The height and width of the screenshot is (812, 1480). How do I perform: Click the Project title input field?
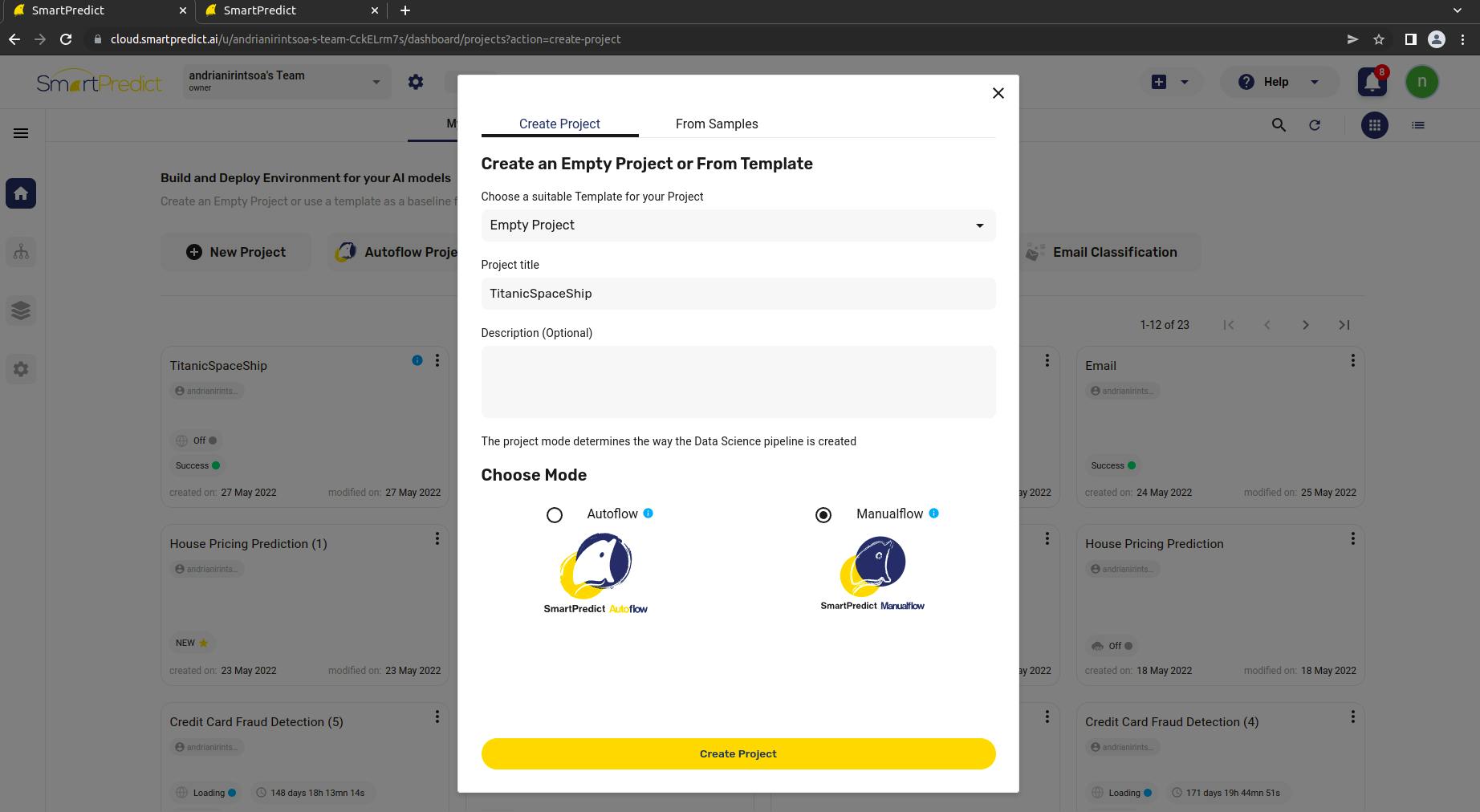(x=738, y=294)
